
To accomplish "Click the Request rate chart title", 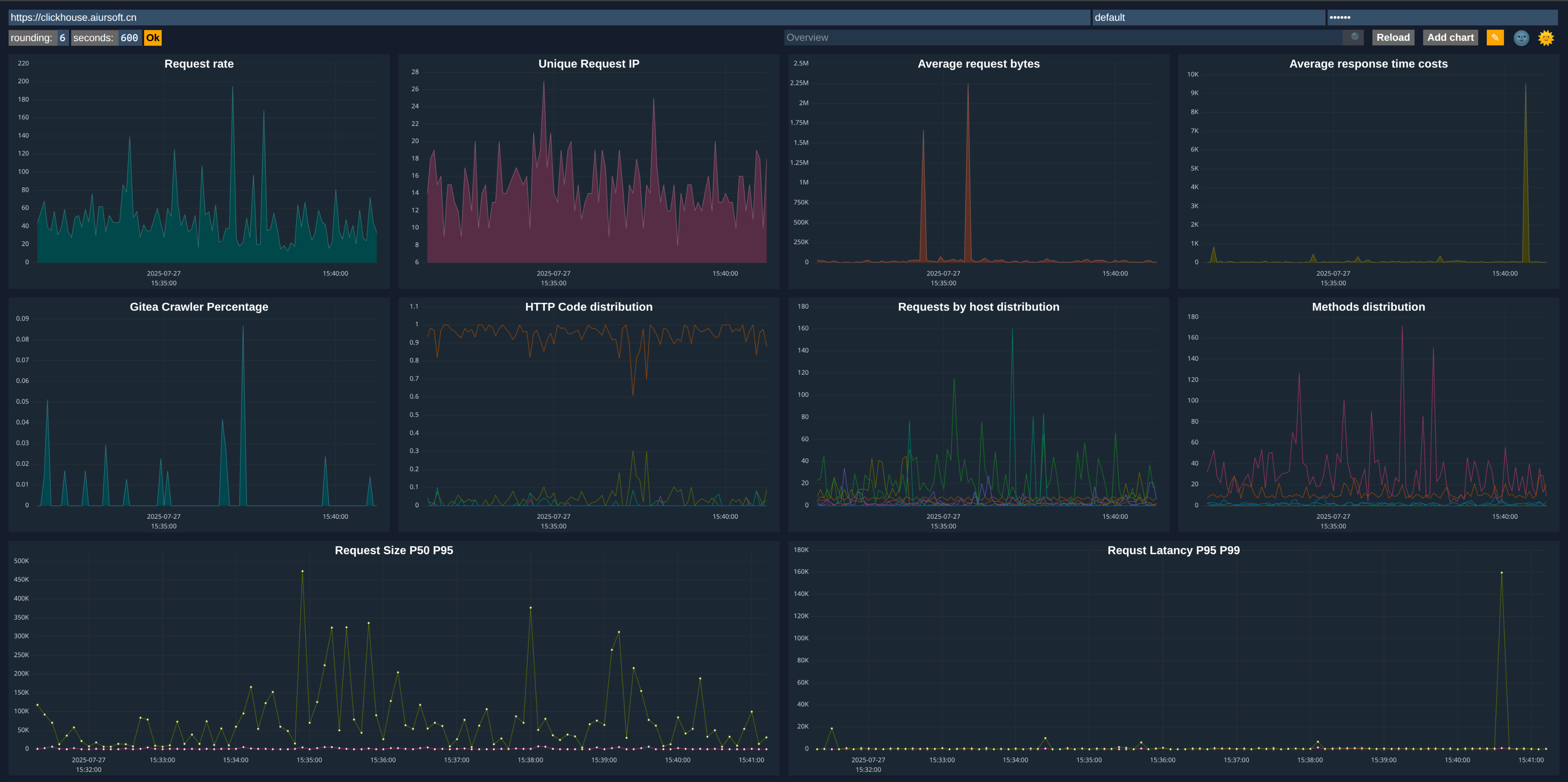I will click(x=199, y=64).
